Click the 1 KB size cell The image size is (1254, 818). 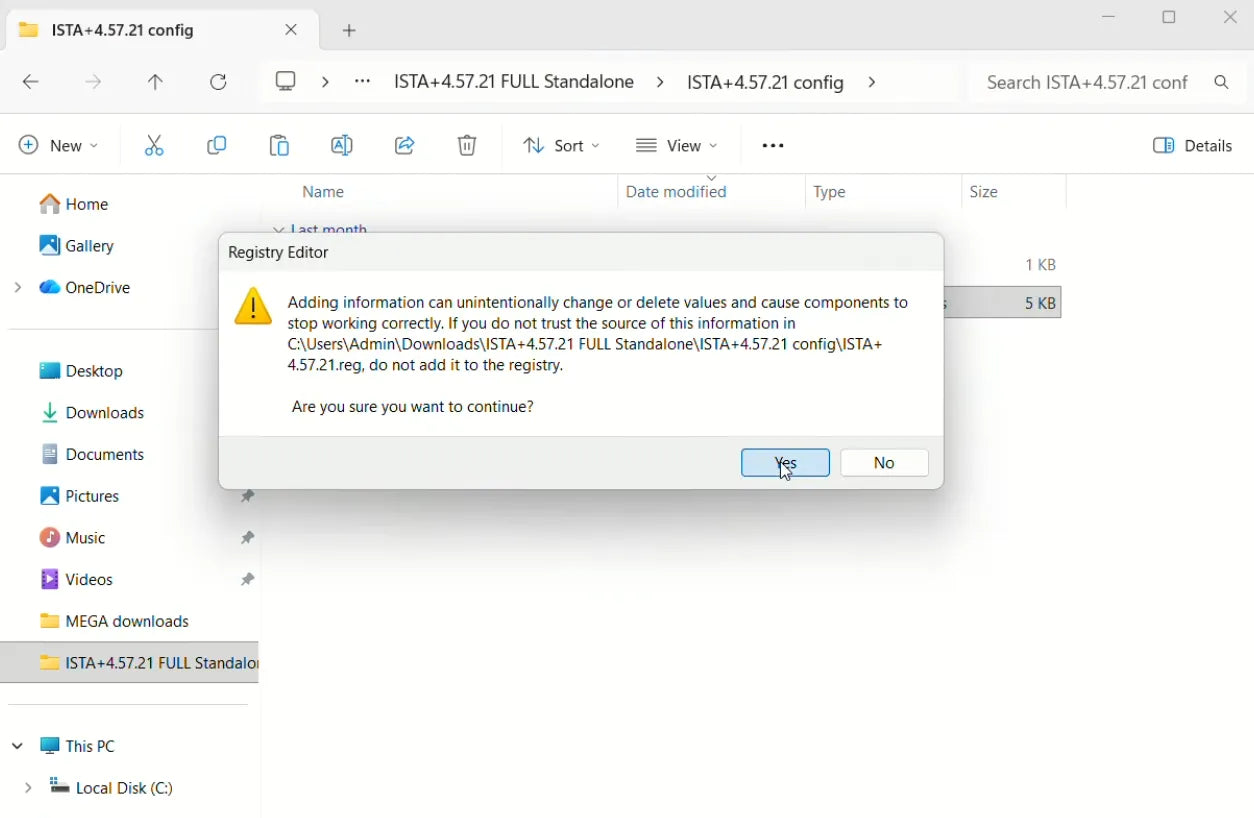click(x=1040, y=265)
